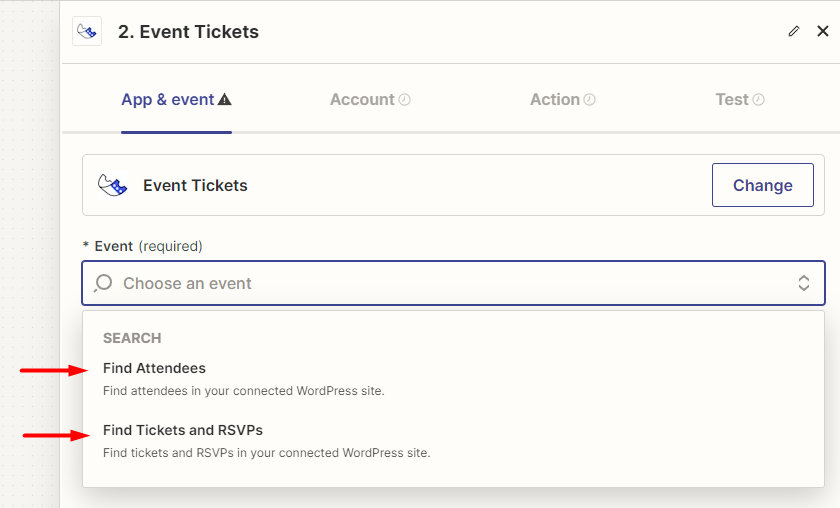Click the step title "2. Event Tickets"
This screenshot has width=840, height=508.
188,32
